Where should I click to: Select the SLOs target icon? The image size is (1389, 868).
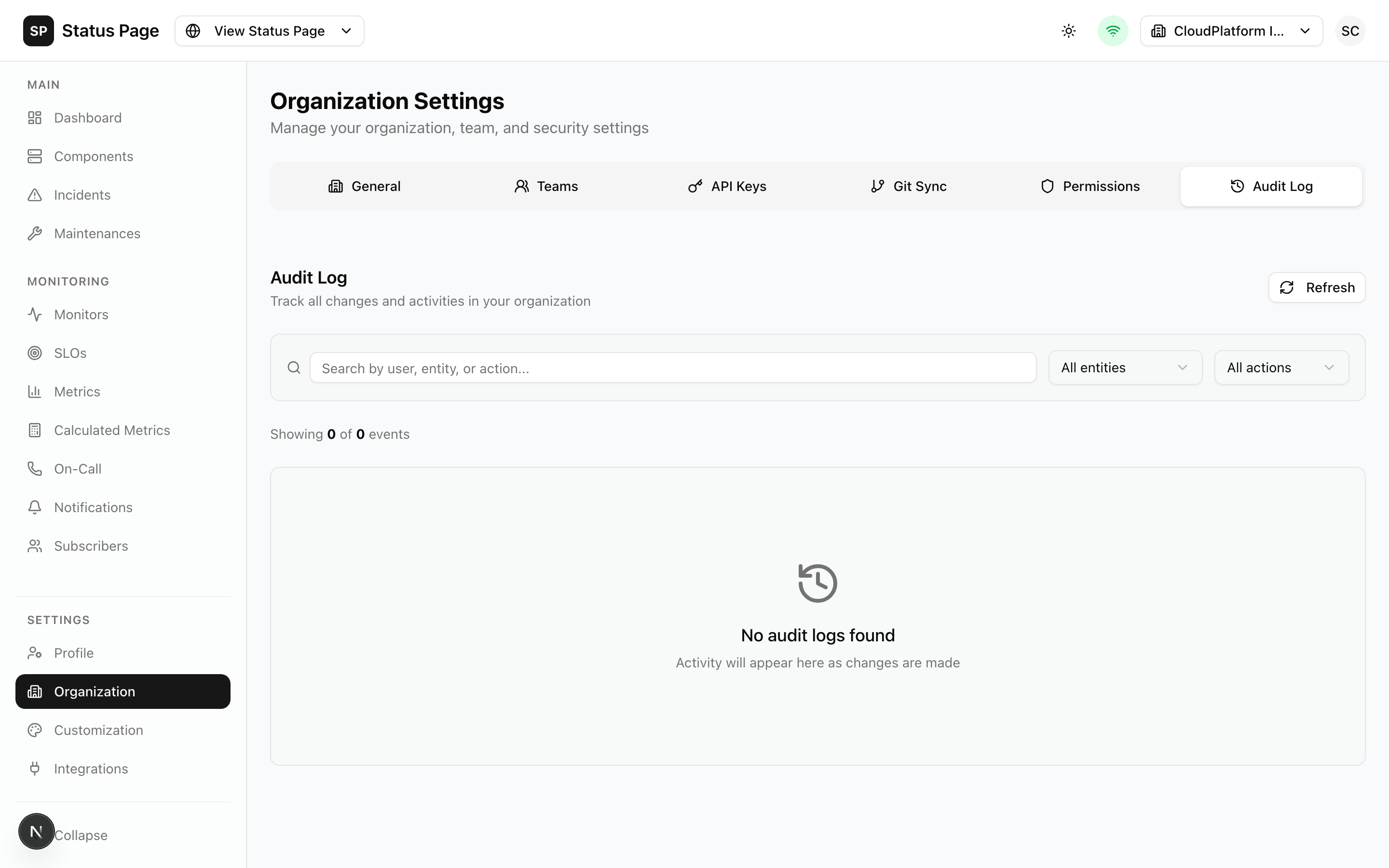click(35, 353)
